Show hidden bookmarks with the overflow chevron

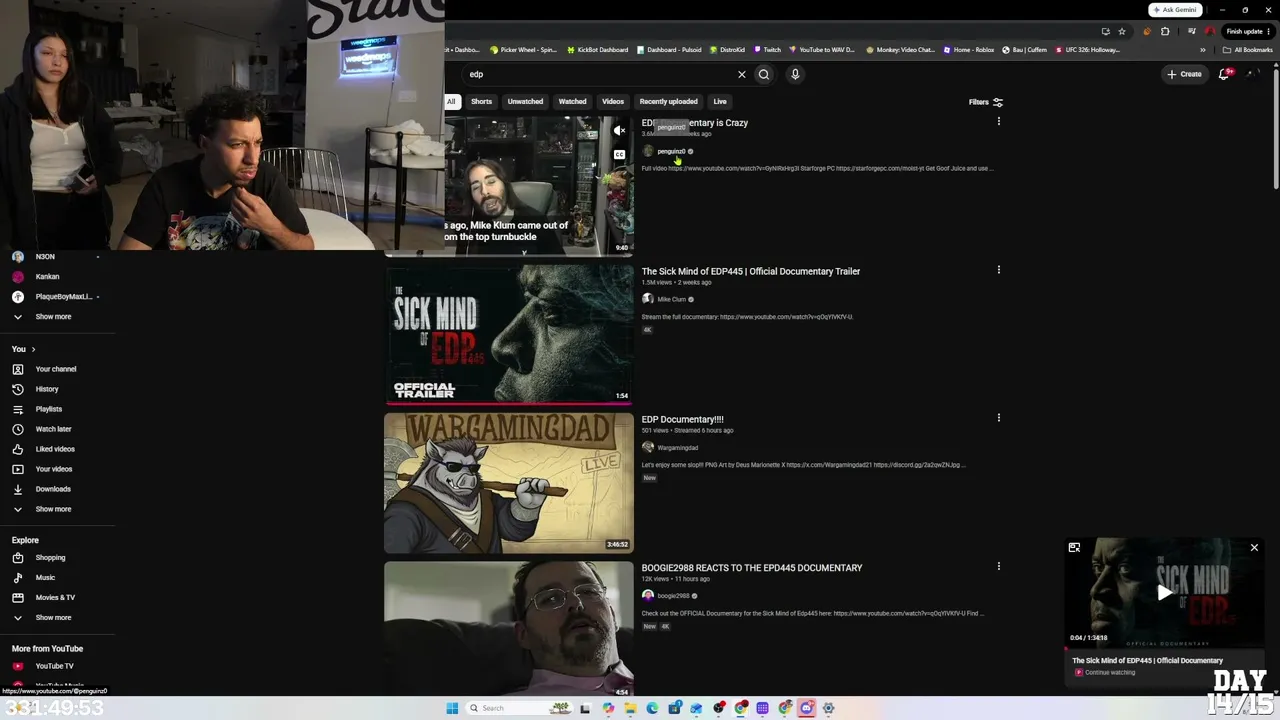[x=1203, y=50]
